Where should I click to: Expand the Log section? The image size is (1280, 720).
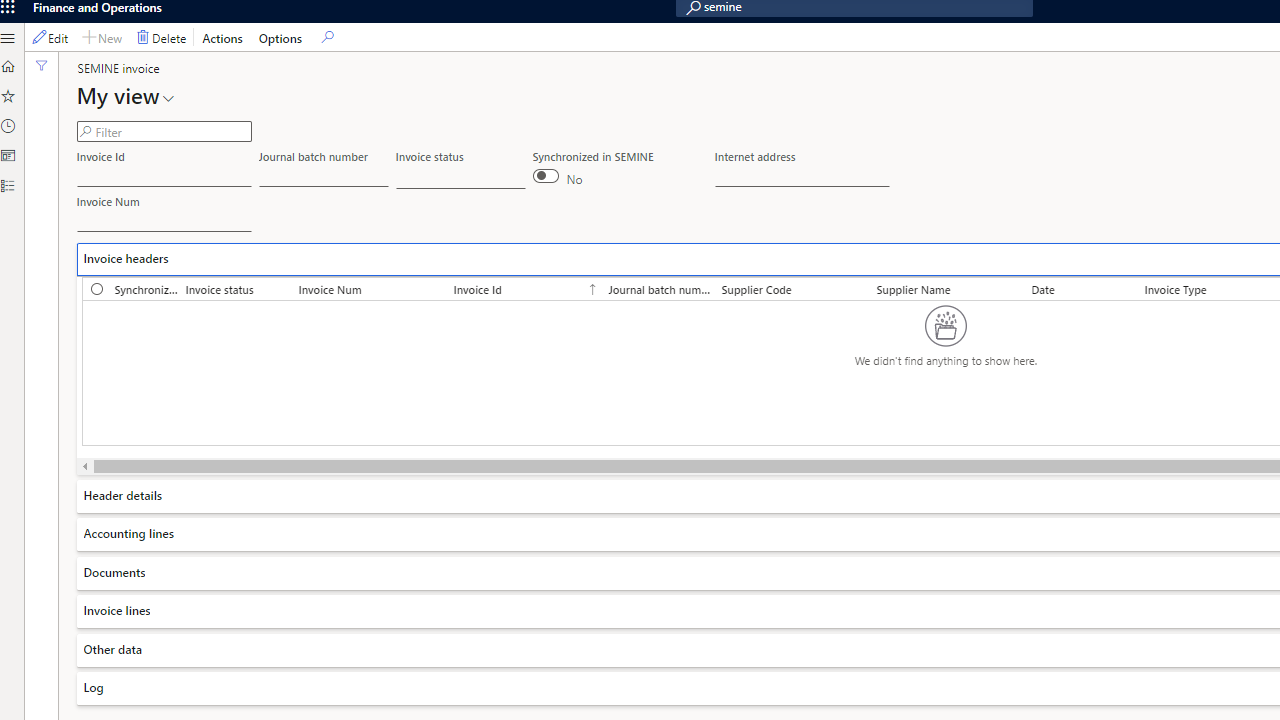[x=678, y=688]
